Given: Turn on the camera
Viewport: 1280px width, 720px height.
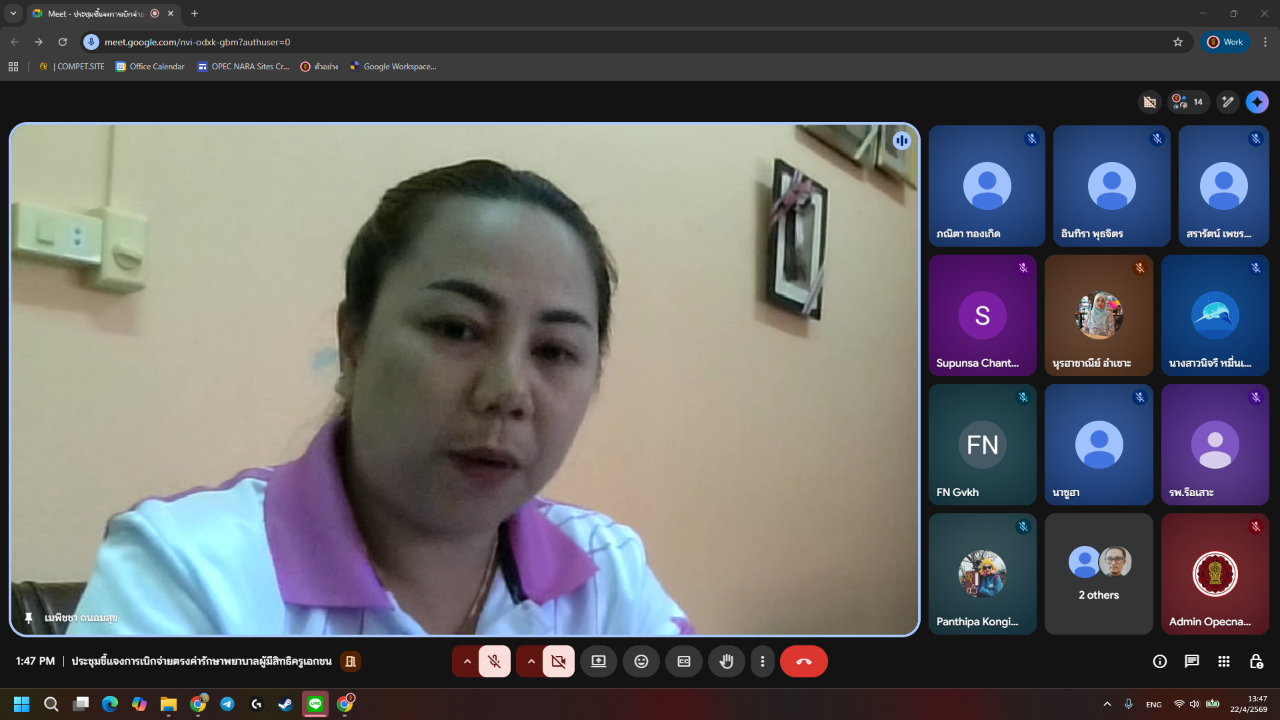Looking at the screenshot, I should tap(558, 661).
